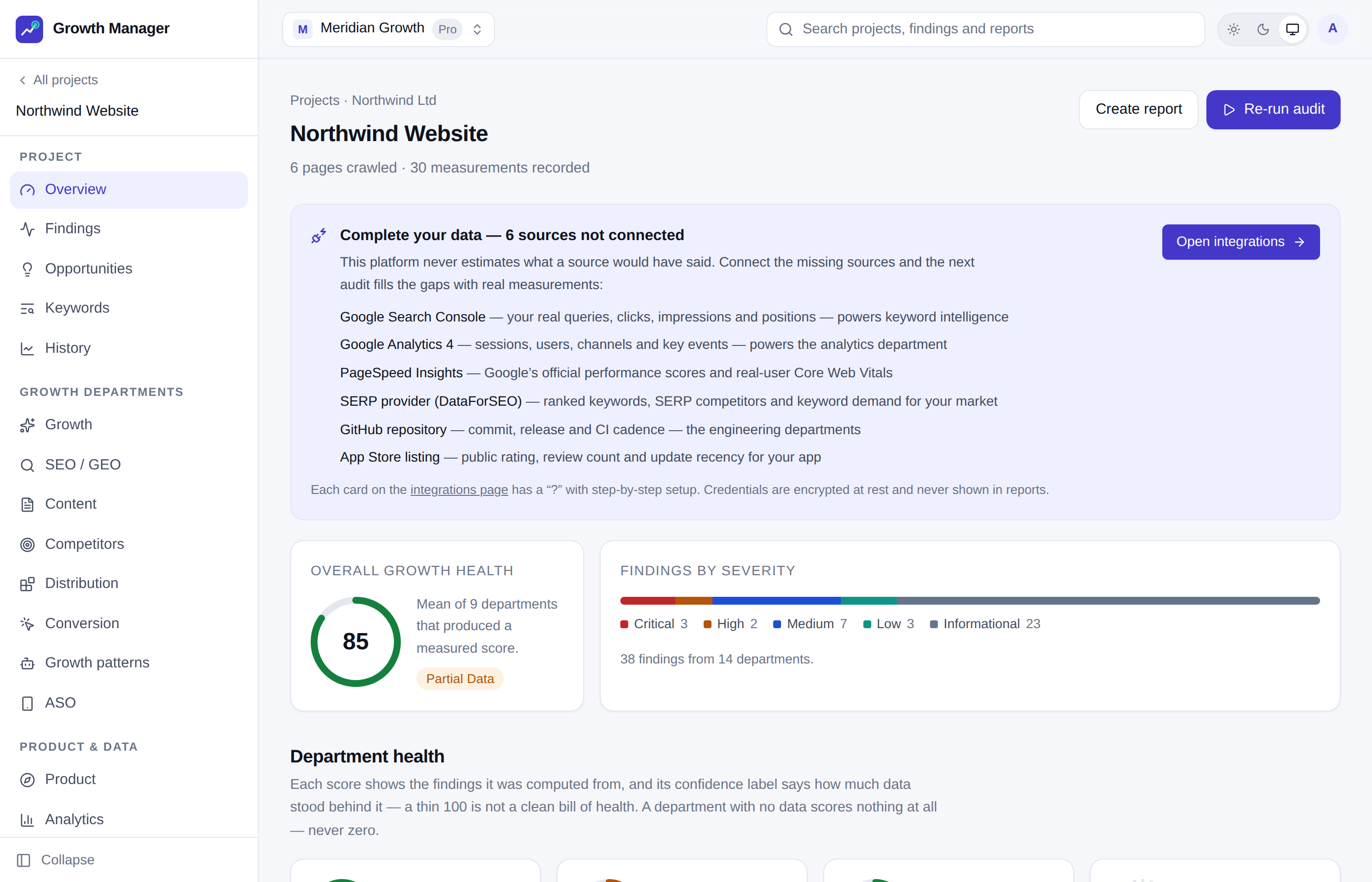Click the Pro plan badge
This screenshot has width=1372, height=882.
click(x=447, y=29)
